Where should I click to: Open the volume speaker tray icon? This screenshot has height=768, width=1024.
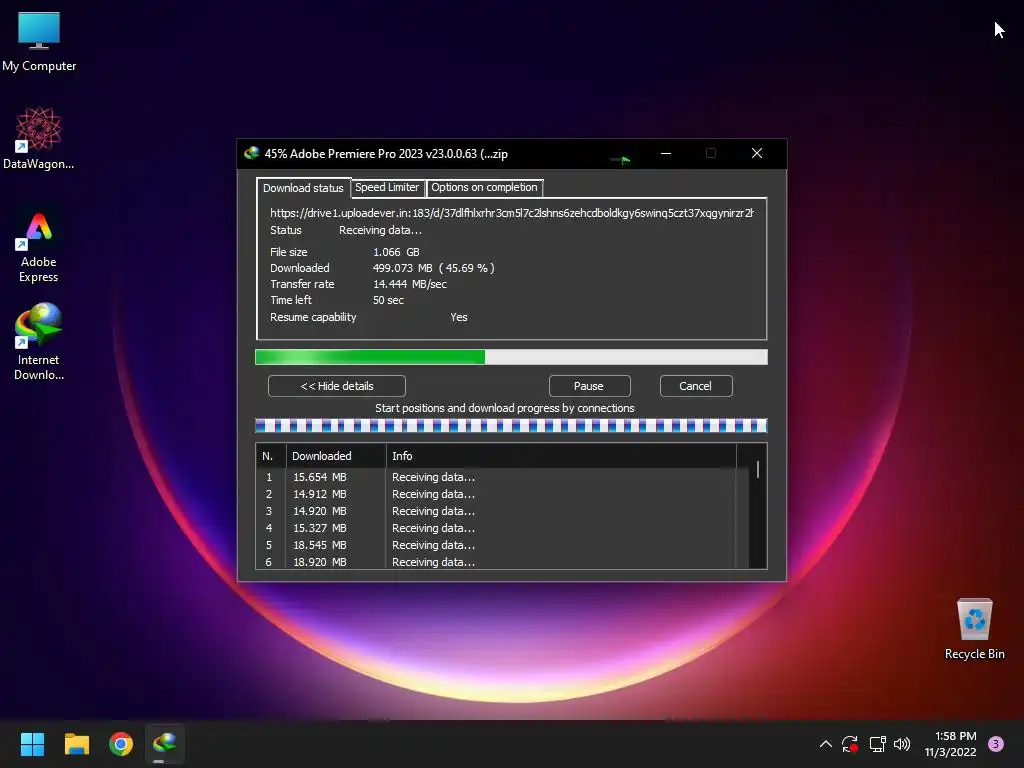click(902, 744)
